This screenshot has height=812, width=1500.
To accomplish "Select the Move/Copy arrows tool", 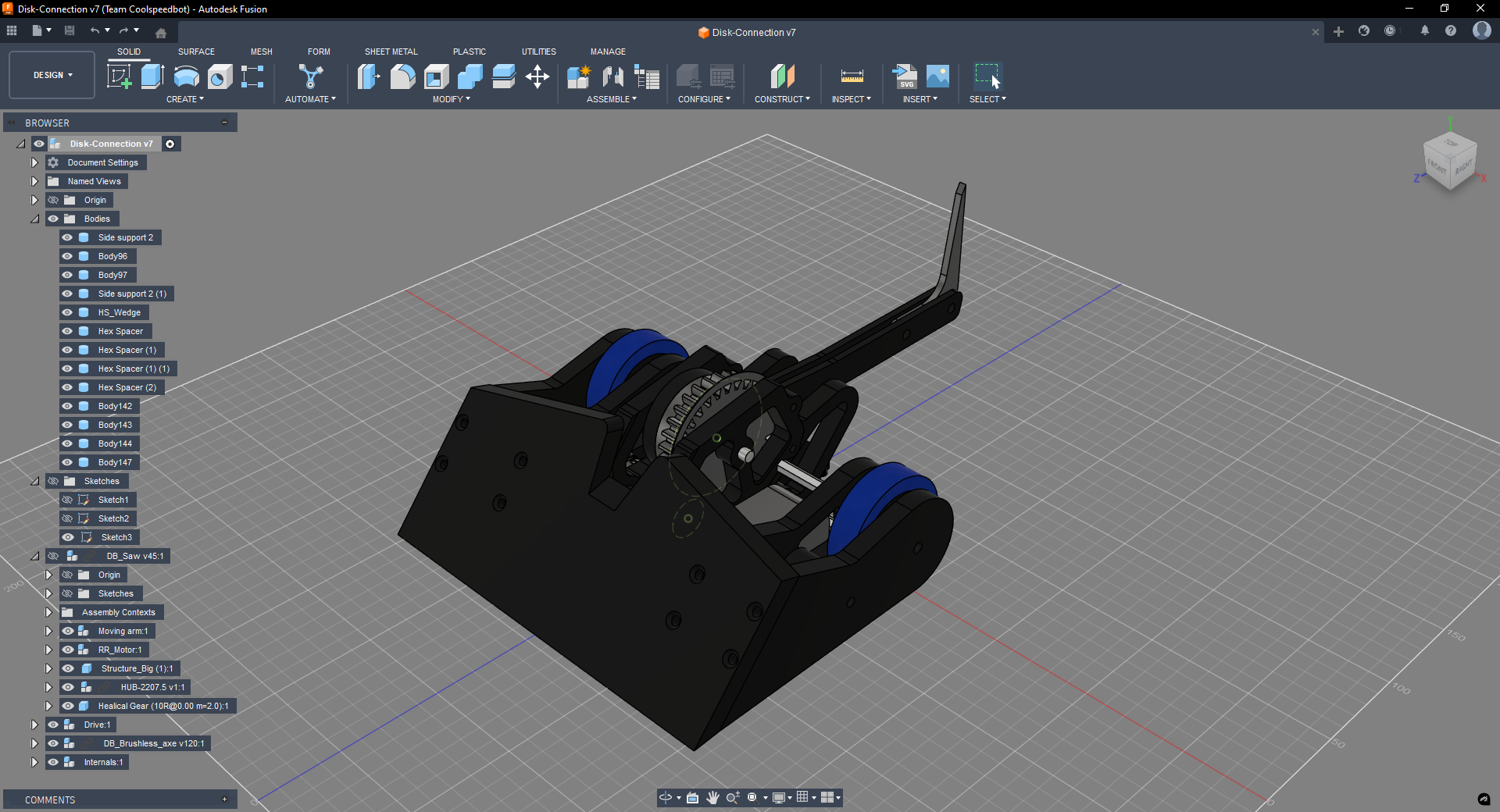I will (537, 77).
